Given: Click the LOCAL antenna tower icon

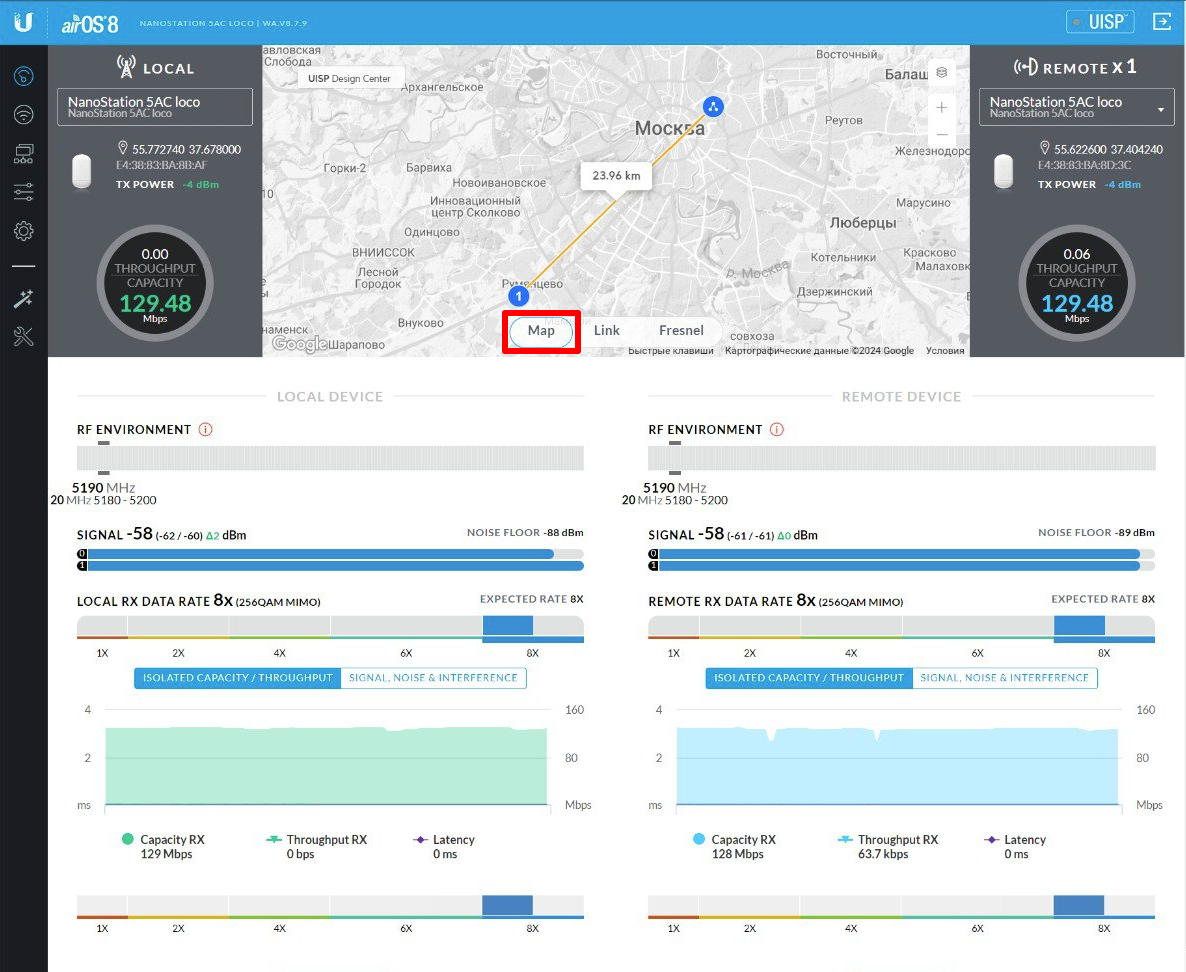Looking at the screenshot, I should pyautogui.click(x=126, y=67).
